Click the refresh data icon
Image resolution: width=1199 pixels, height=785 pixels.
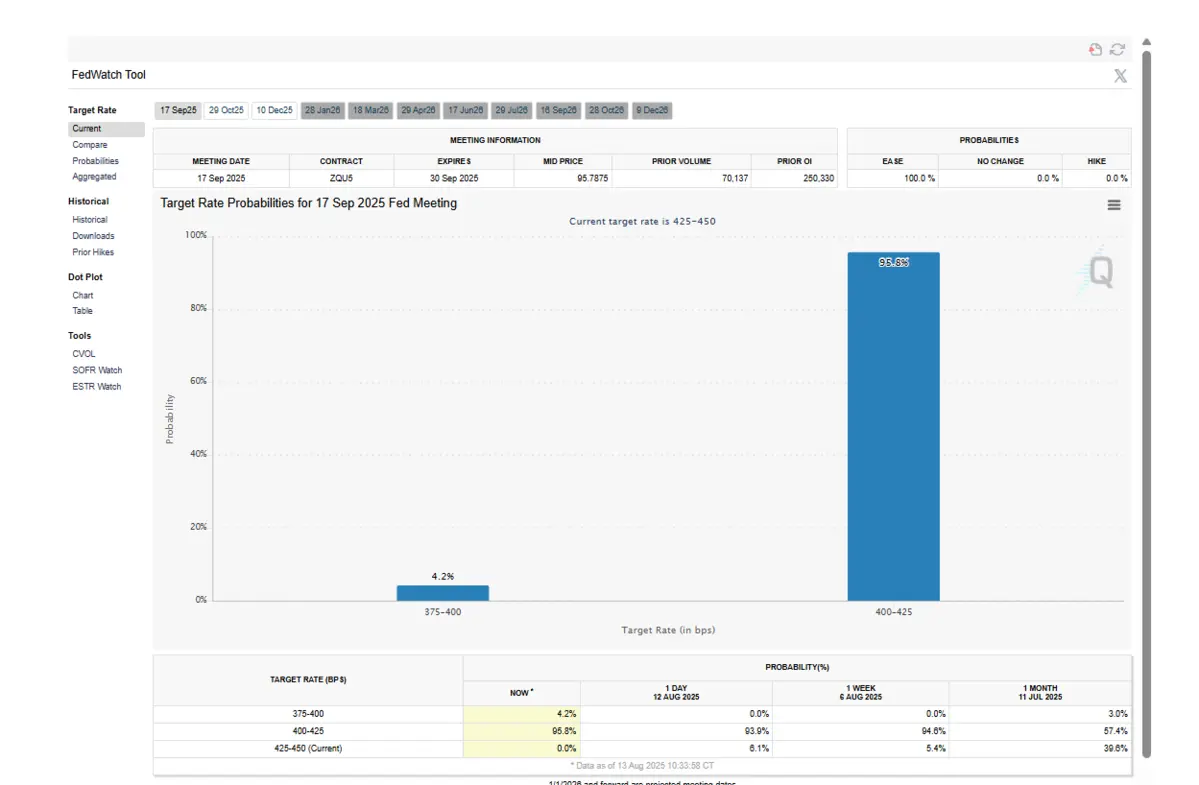tap(1118, 49)
